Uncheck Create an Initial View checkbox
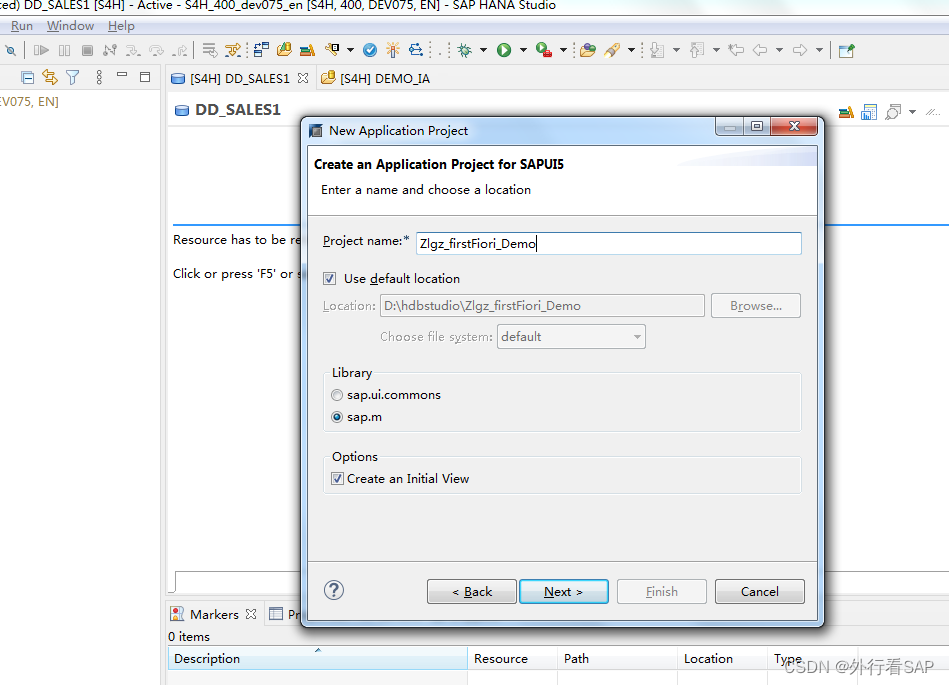949x685 pixels. tap(338, 479)
